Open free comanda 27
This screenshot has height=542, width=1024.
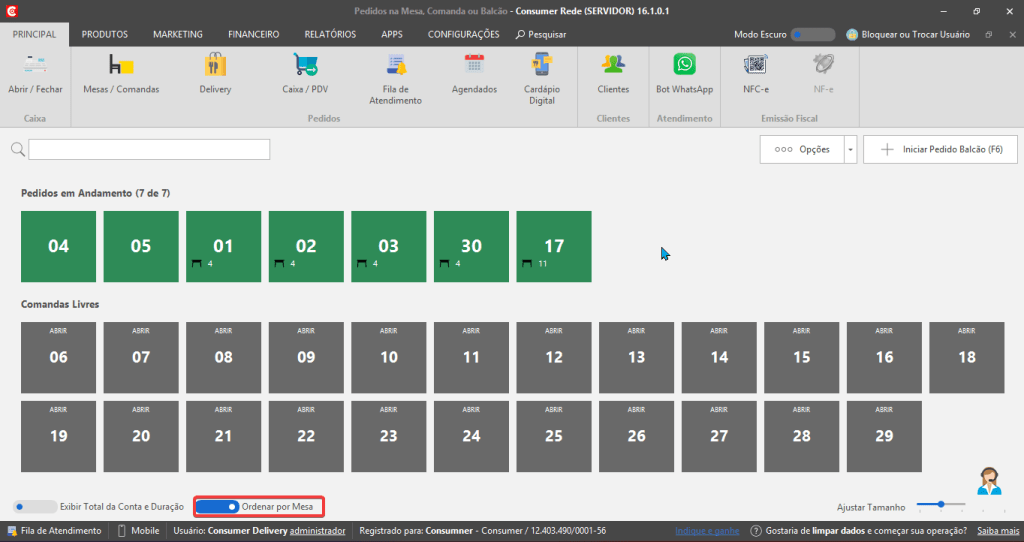[719, 436]
